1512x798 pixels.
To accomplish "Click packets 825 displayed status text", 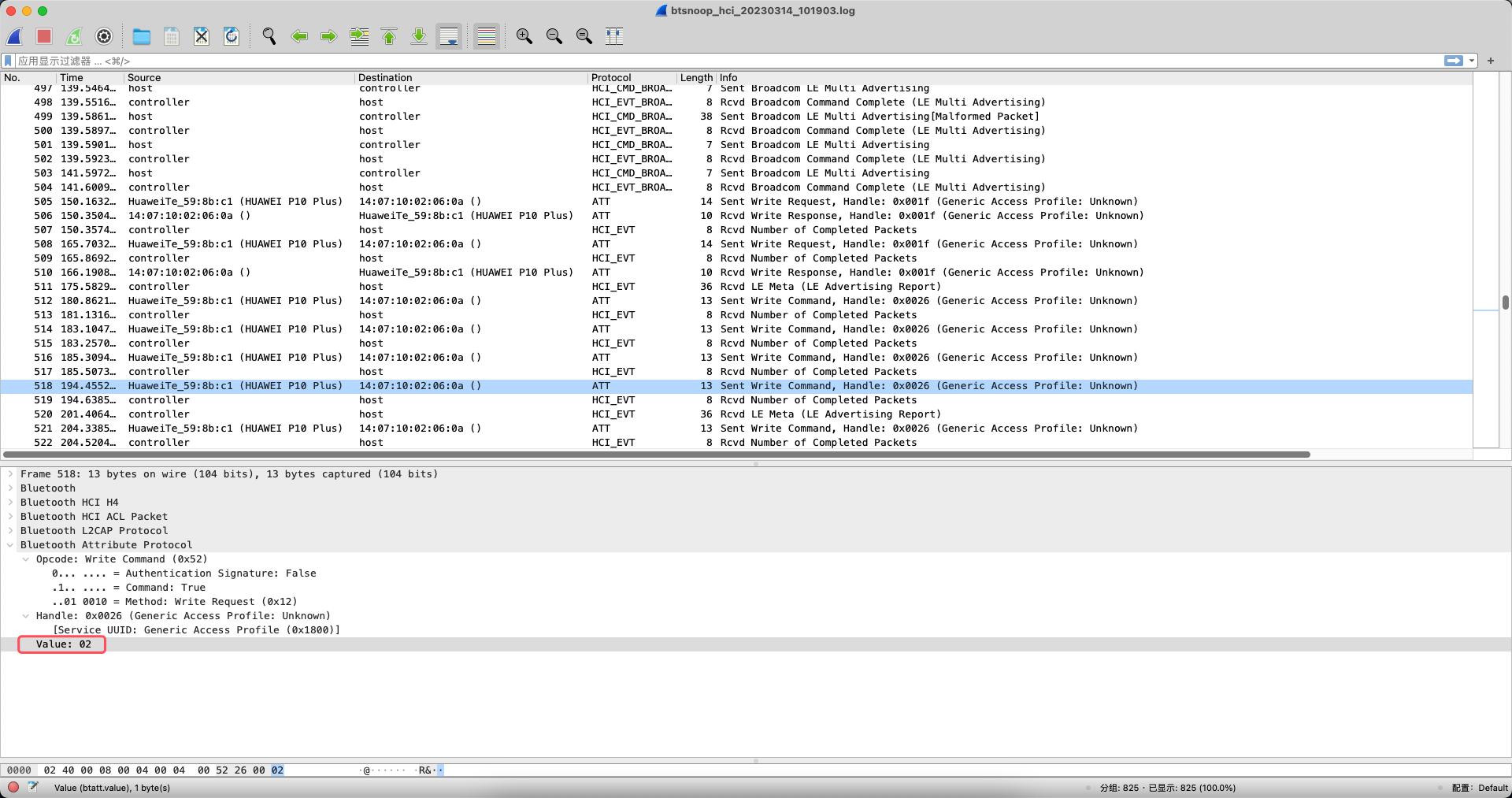I will (x=1168, y=788).
